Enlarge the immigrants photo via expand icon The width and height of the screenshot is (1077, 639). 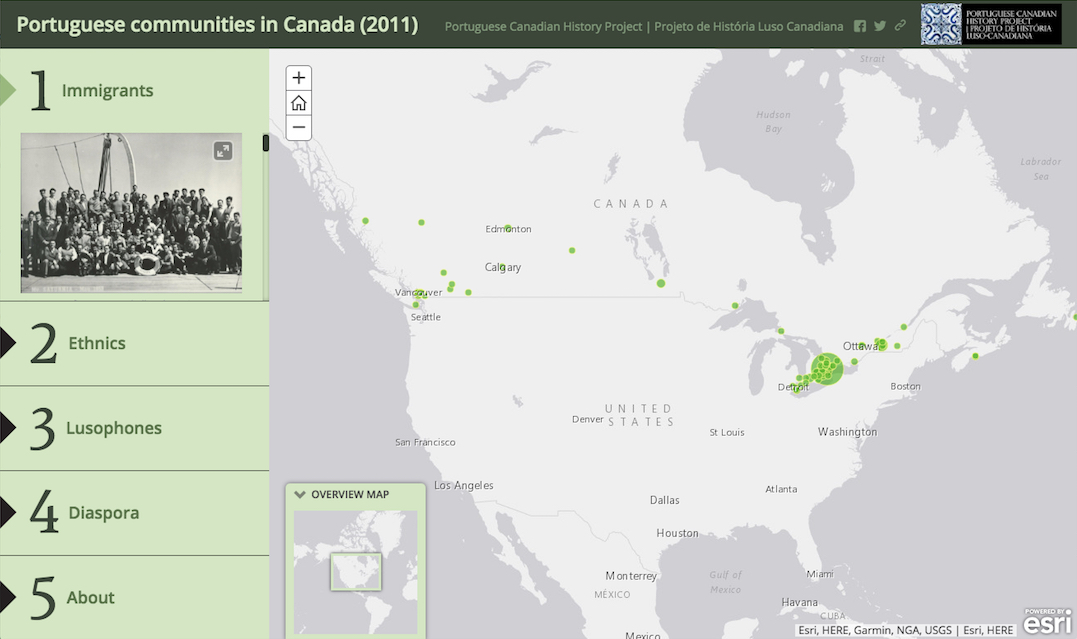222,150
